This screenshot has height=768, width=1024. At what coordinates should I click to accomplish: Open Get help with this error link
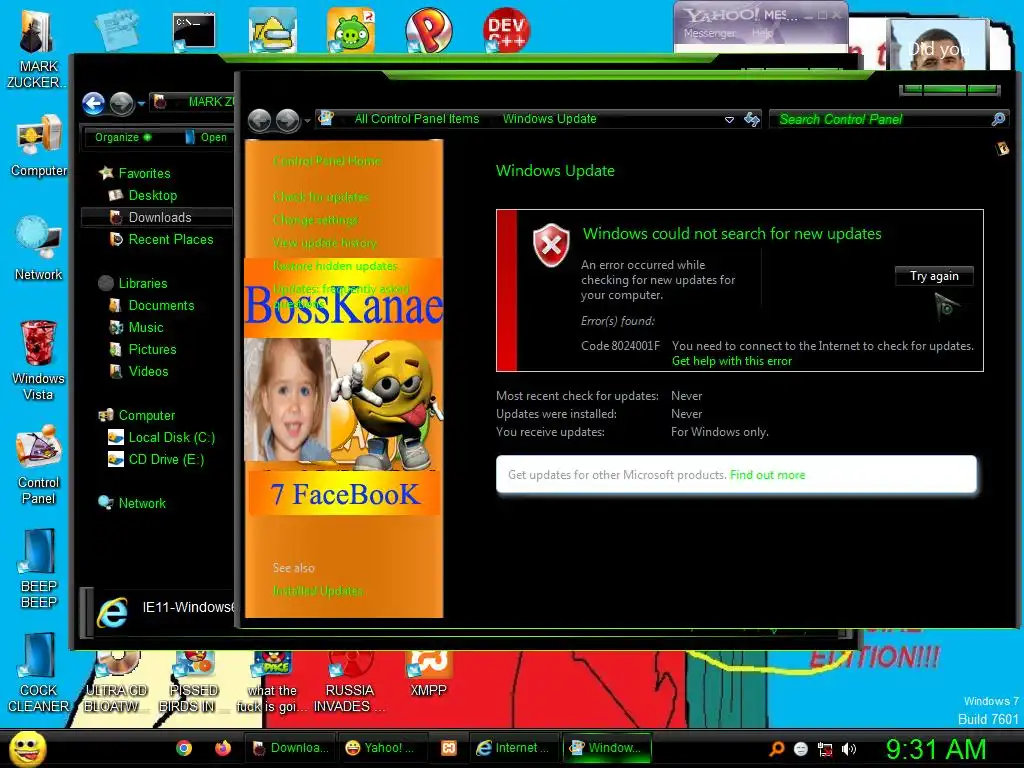click(x=731, y=361)
